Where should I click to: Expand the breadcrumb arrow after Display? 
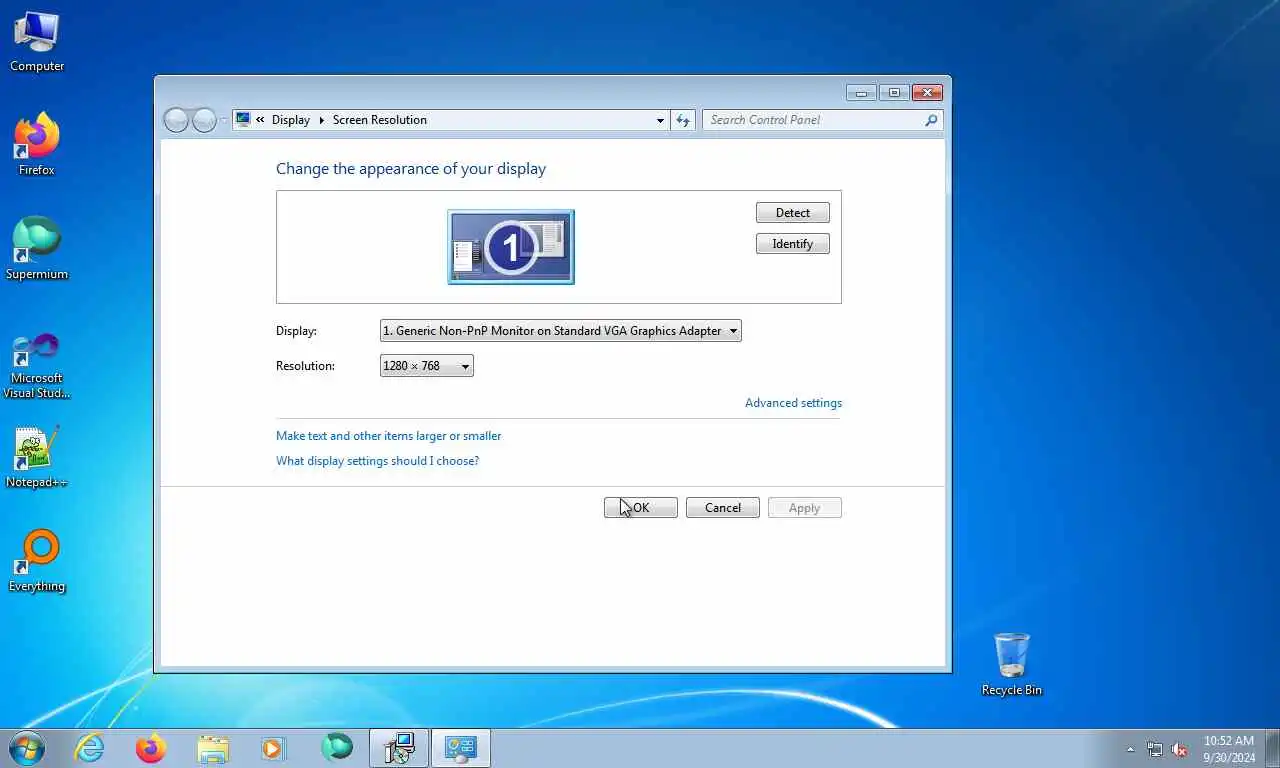tap(322, 120)
